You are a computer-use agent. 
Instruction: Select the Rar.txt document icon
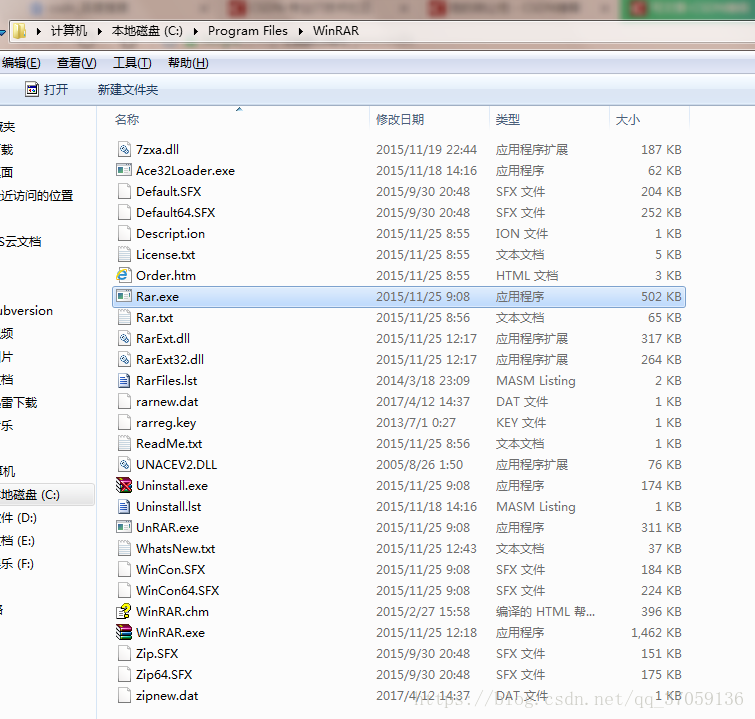pyautogui.click(x=124, y=317)
